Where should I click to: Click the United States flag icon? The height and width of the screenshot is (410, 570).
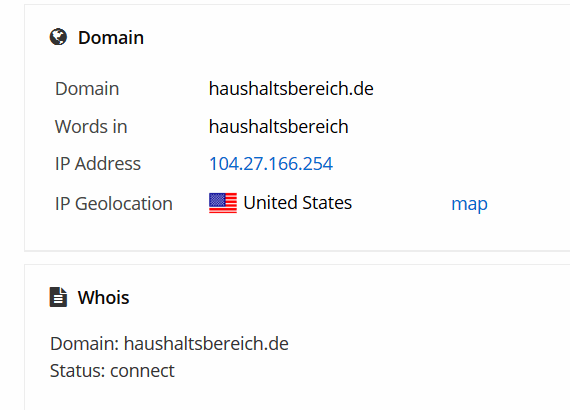pyautogui.click(x=223, y=203)
